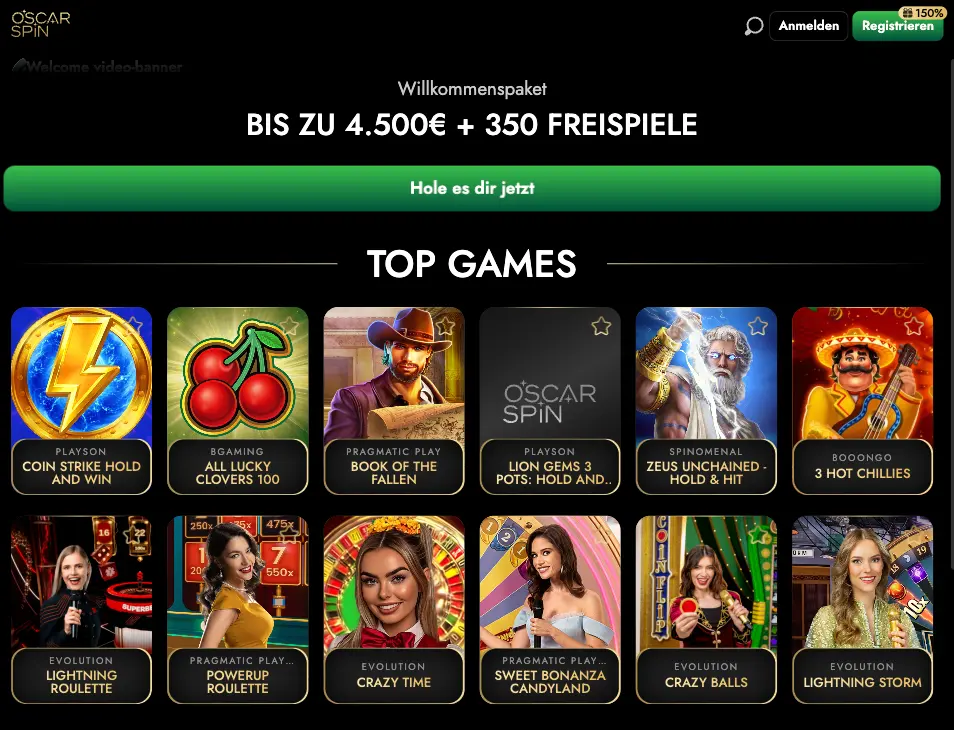
Task: Click the Oscar Spin logo
Action: coord(41,24)
